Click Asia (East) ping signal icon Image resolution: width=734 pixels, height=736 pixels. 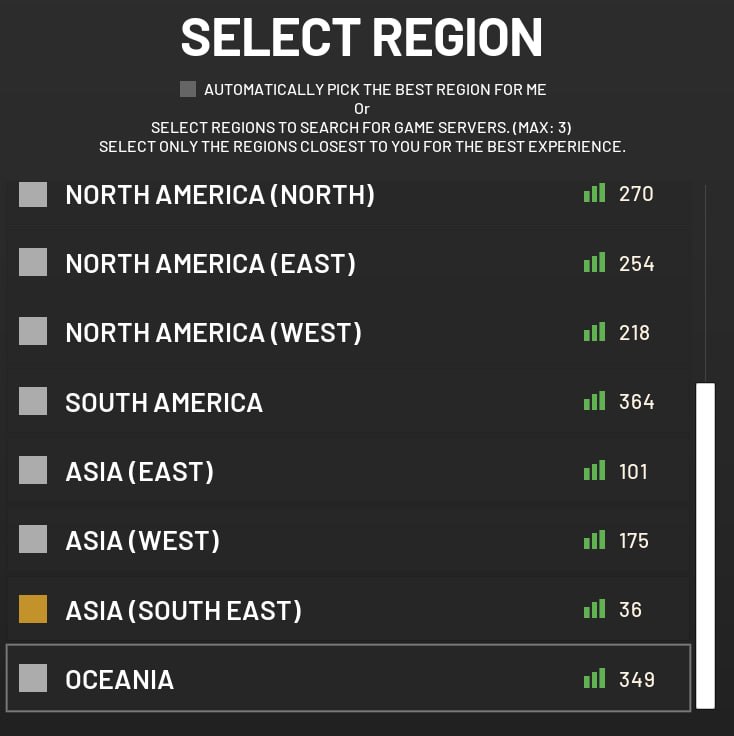[x=594, y=470]
